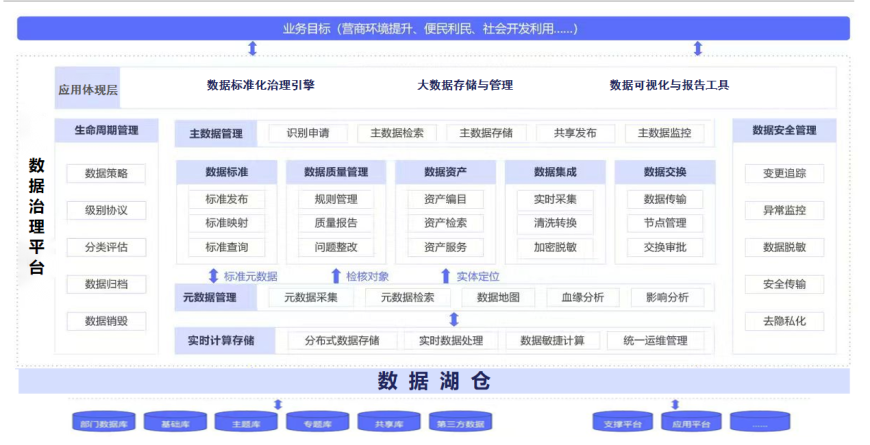
Task: Open 元数据采集 under metadata management
Action: pyautogui.click(x=309, y=297)
